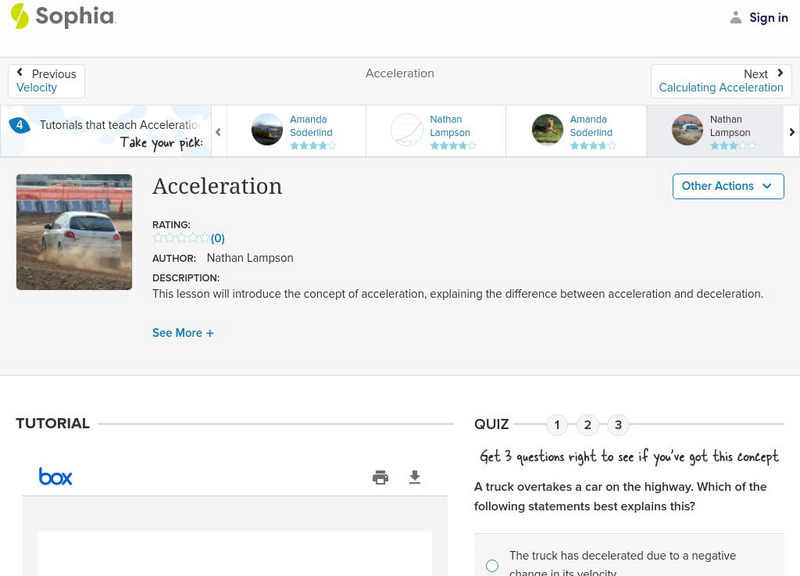Click the Sign in user icon
Viewport: 800px width, 576px height.
[x=736, y=17]
